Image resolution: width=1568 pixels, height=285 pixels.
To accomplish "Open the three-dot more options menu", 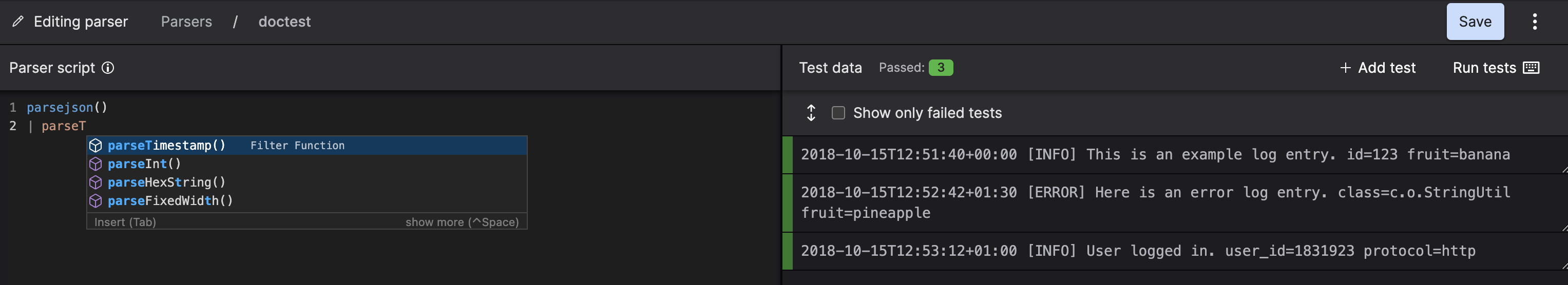I will click(1535, 22).
